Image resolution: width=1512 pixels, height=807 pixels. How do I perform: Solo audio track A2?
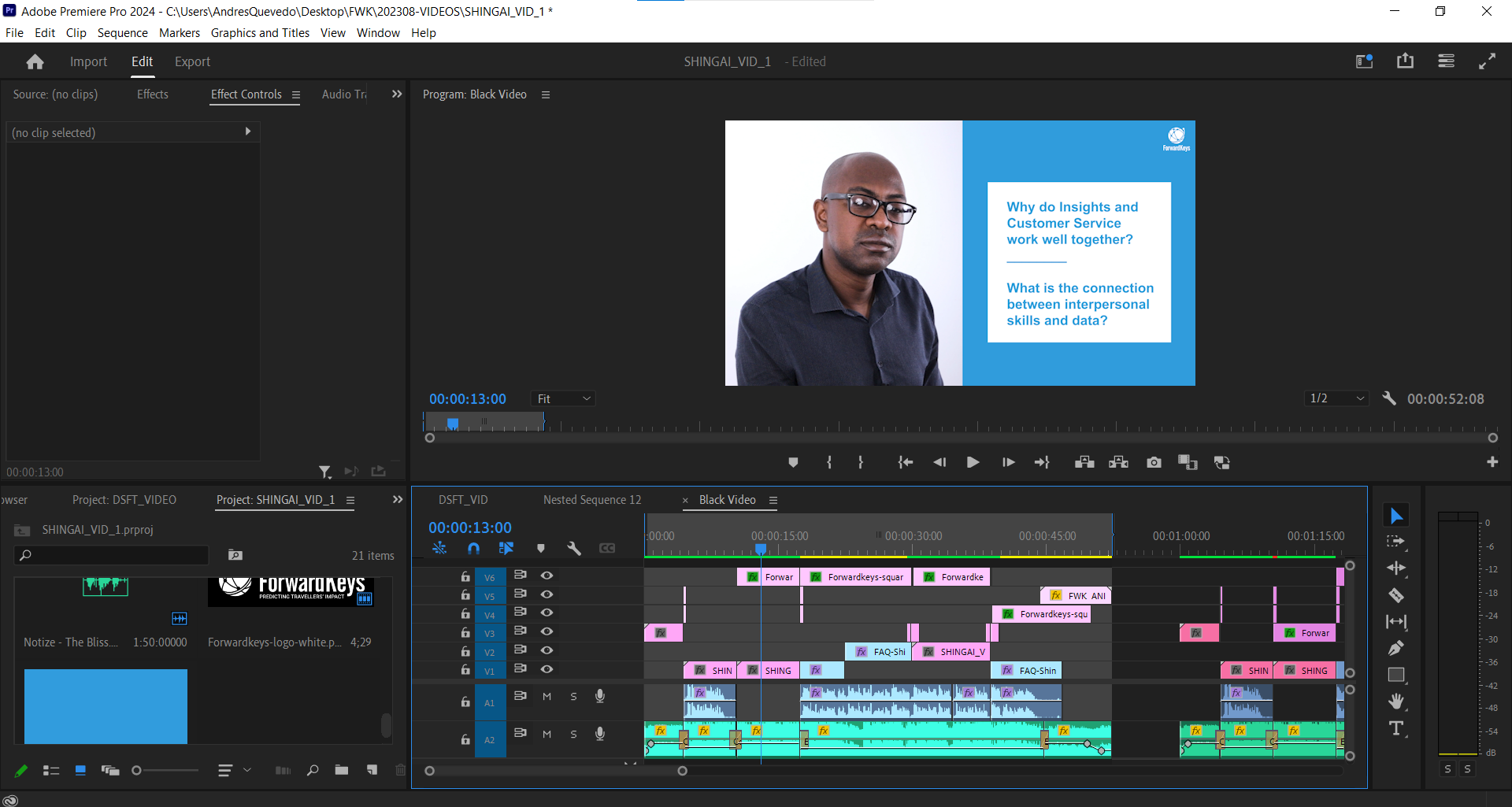click(573, 735)
